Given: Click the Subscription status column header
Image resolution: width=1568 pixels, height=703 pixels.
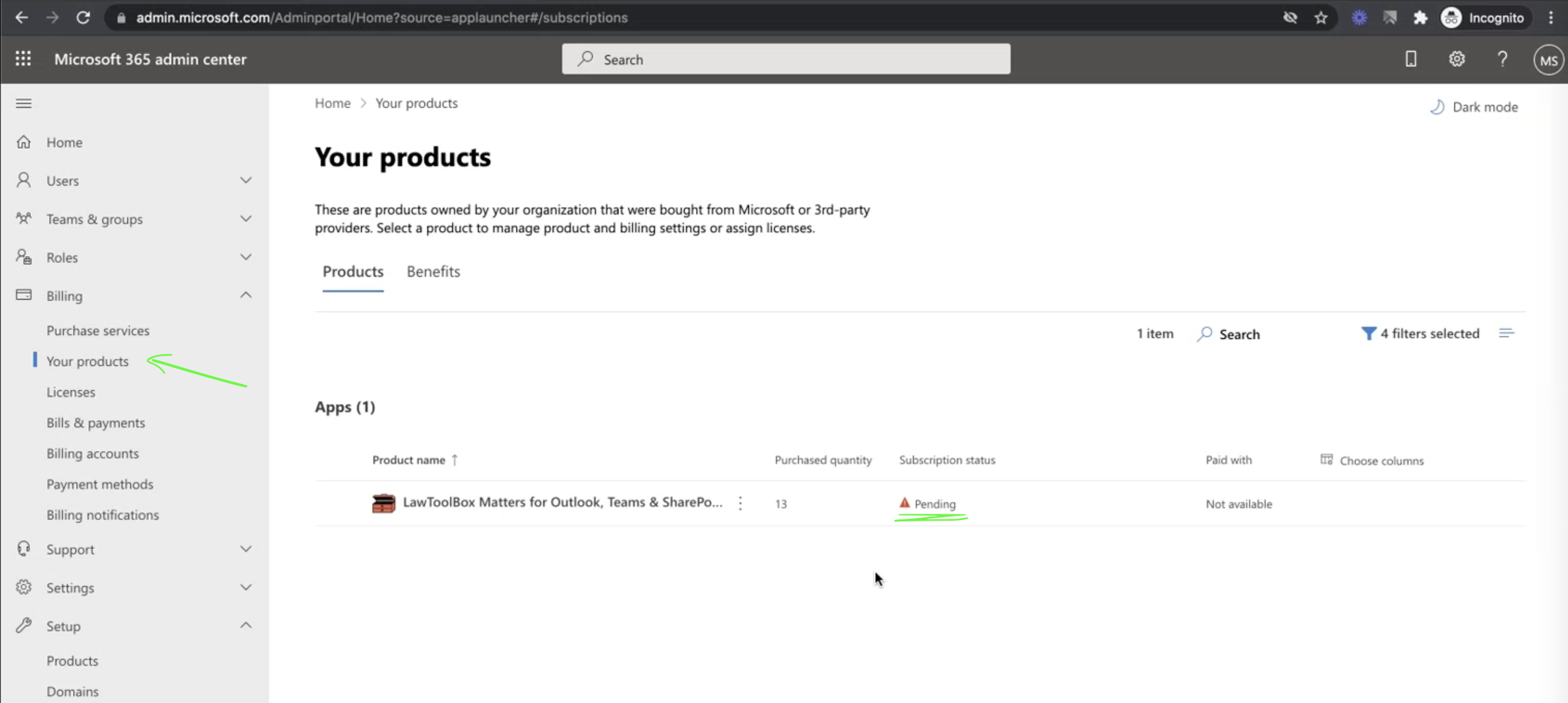Looking at the screenshot, I should pos(947,460).
